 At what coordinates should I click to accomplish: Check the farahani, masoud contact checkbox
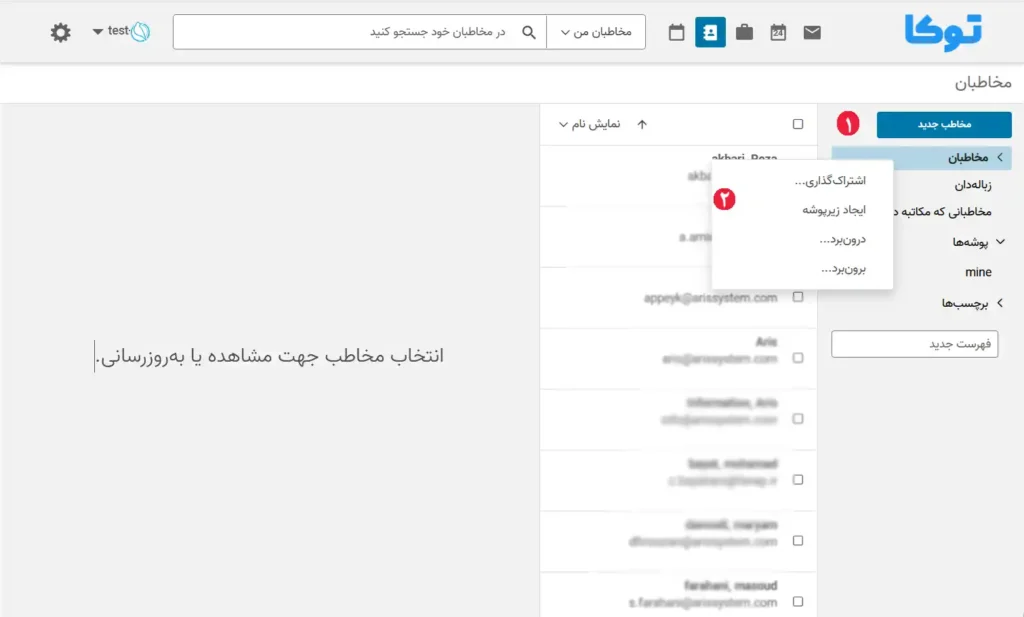coord(797,601)
